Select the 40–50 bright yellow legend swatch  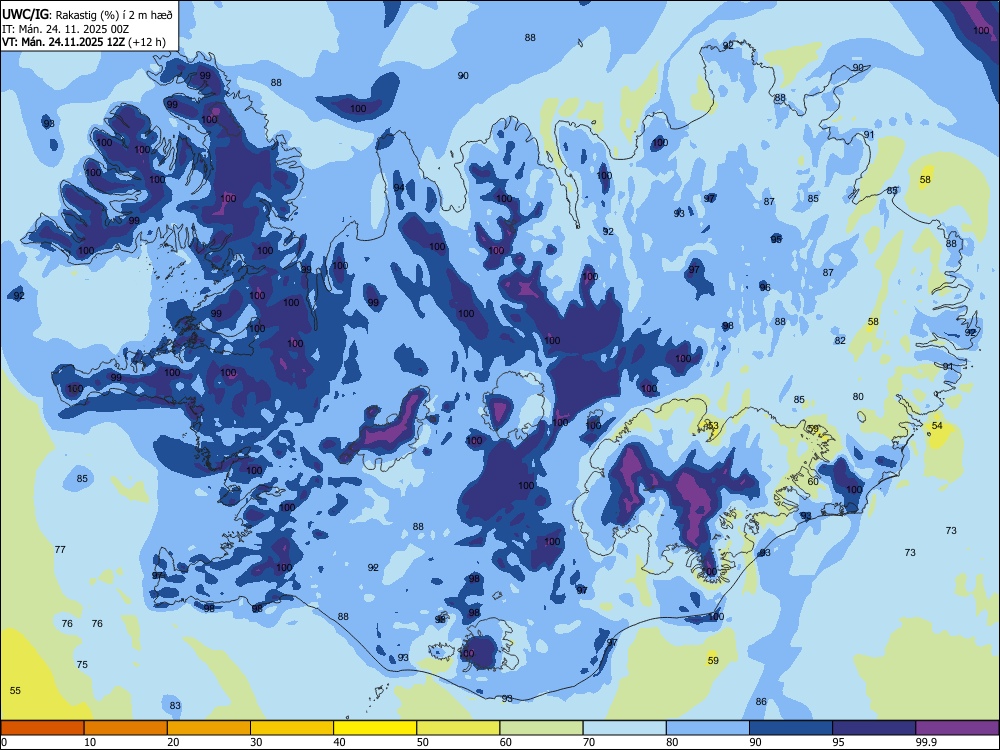point(375,728)
